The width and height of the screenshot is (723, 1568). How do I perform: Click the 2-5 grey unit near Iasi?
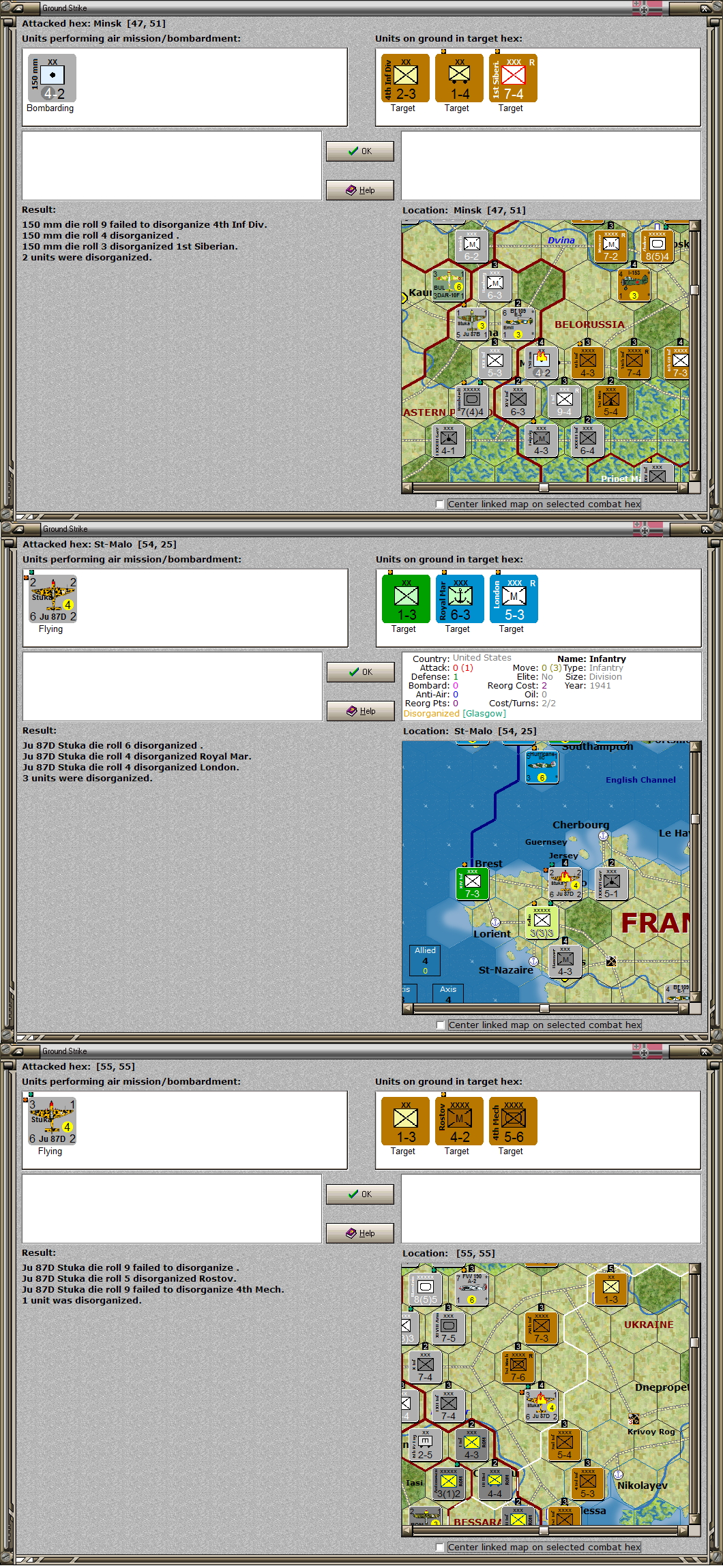click(426, 1445)
